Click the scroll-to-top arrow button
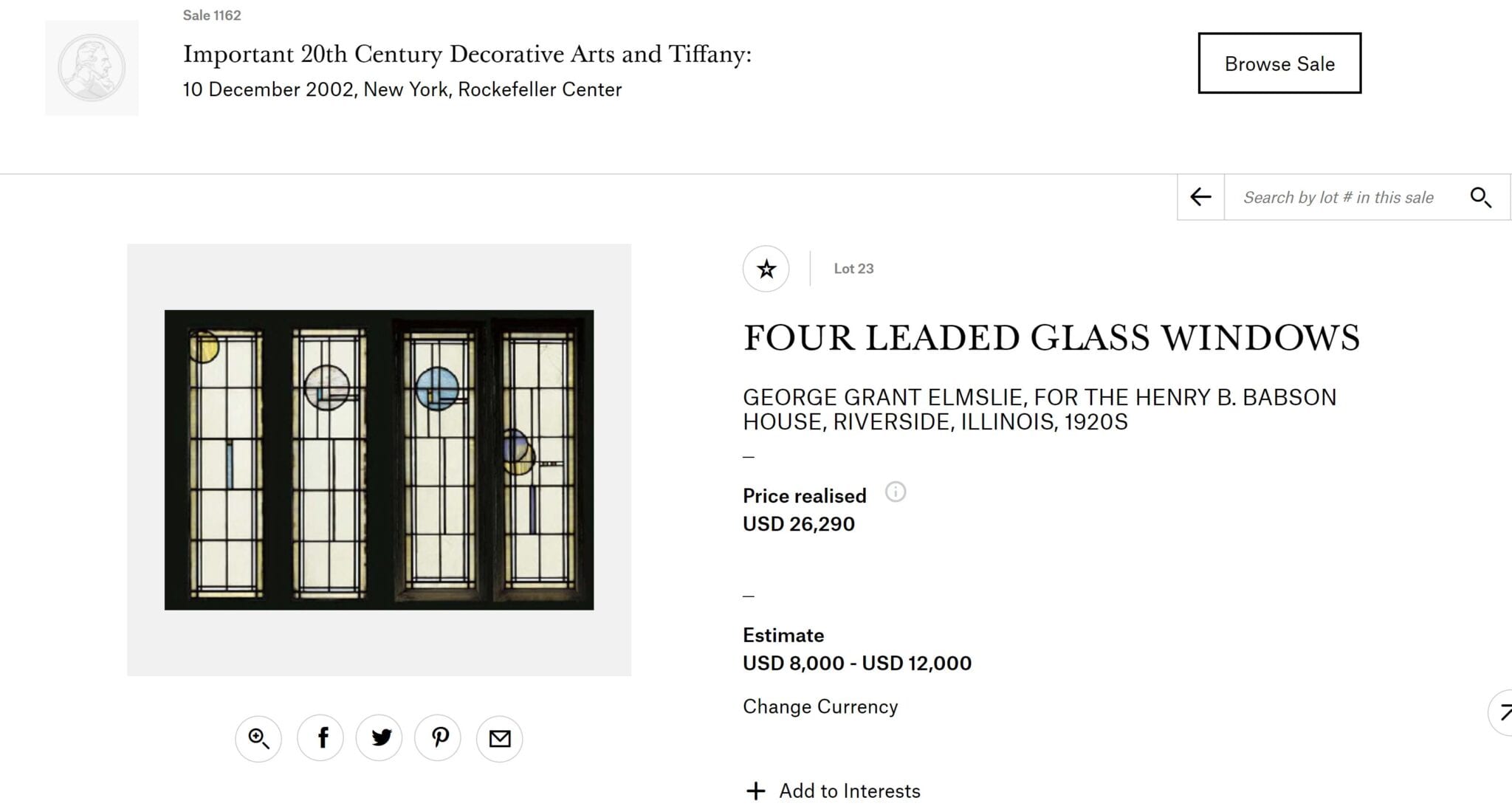The height and width of the screenshot is (809, 1512). [x=1503, y=713]
